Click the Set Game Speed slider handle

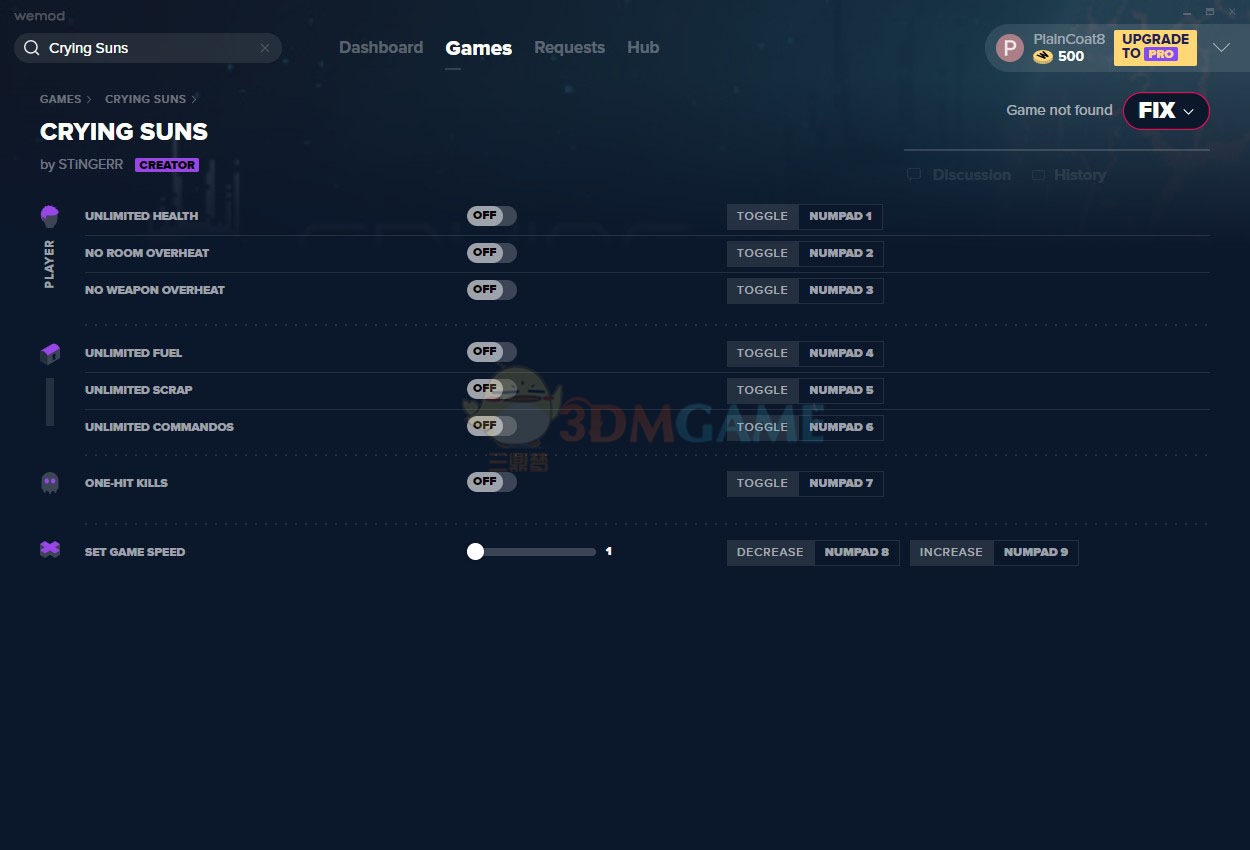[475, 552]
